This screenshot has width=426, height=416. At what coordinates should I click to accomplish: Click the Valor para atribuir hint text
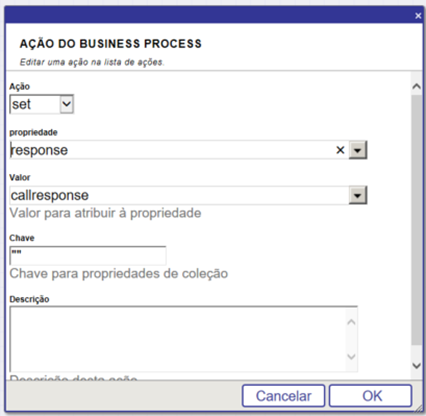[x=105, y=213]
